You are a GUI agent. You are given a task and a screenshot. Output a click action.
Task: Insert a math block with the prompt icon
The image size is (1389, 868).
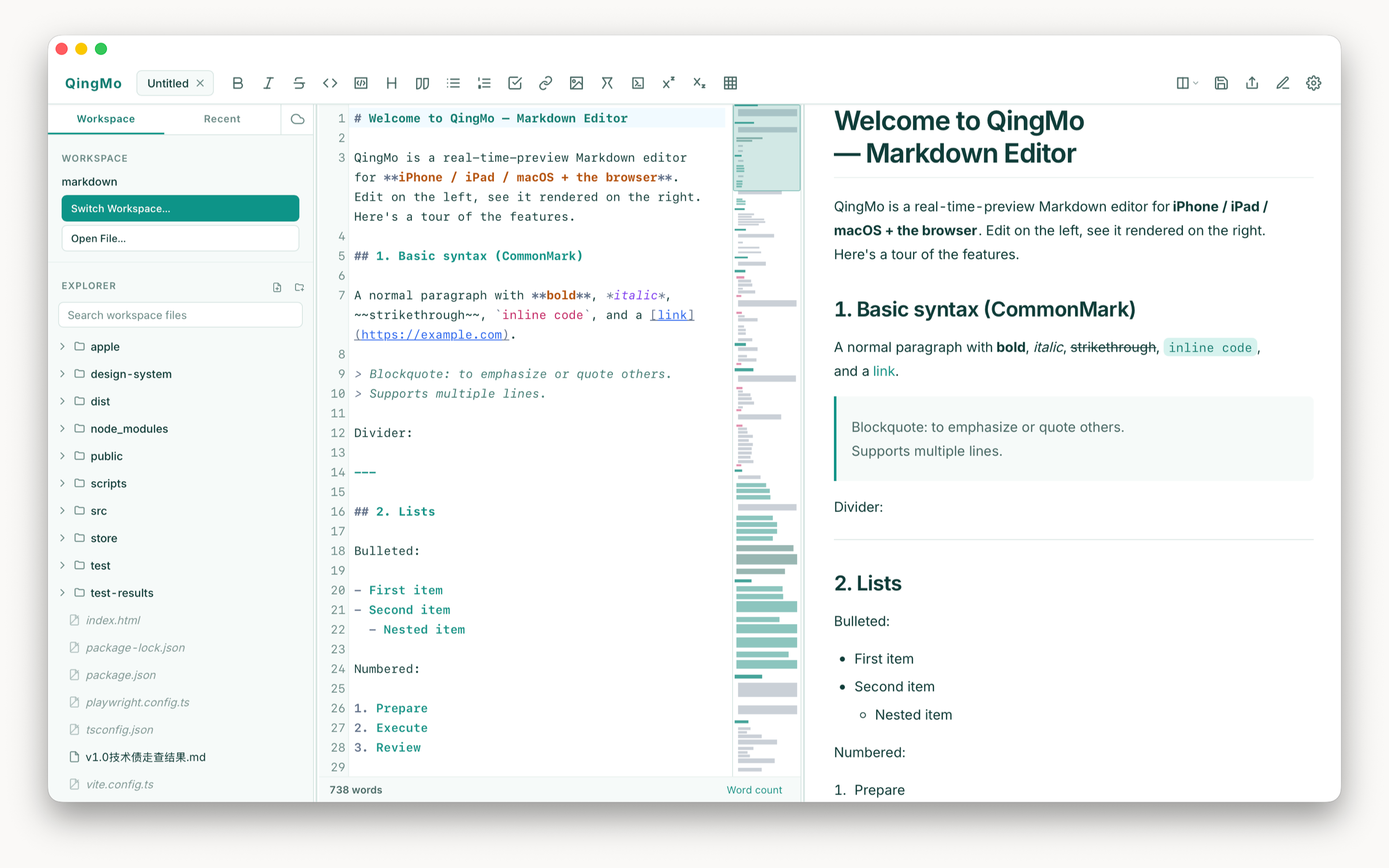pyautogui.click(x=638, y=83)
